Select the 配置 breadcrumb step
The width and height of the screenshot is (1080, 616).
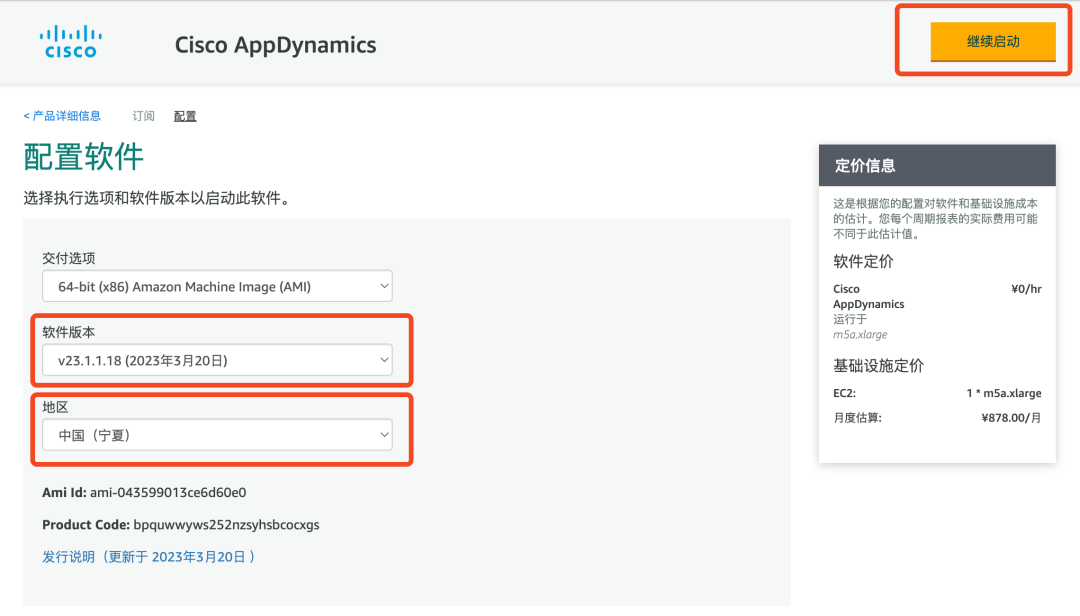(x=185, y=116)
